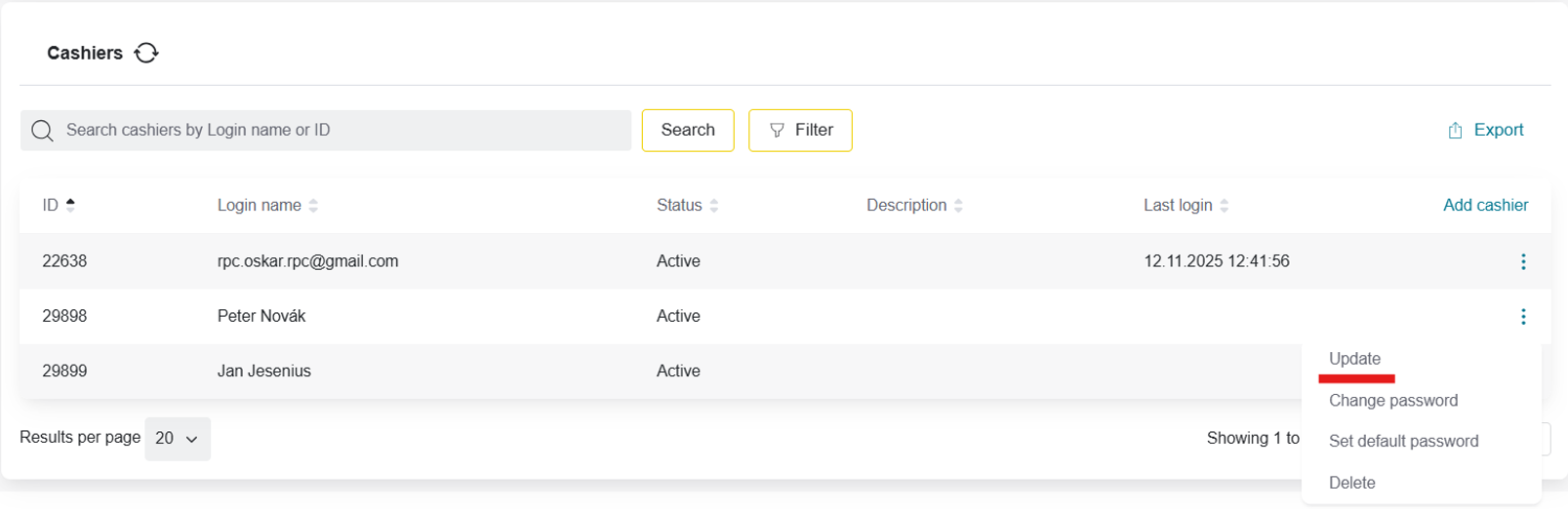Open the Filter options
This screenshot has width=1568, height=509.
coord(800,131)
